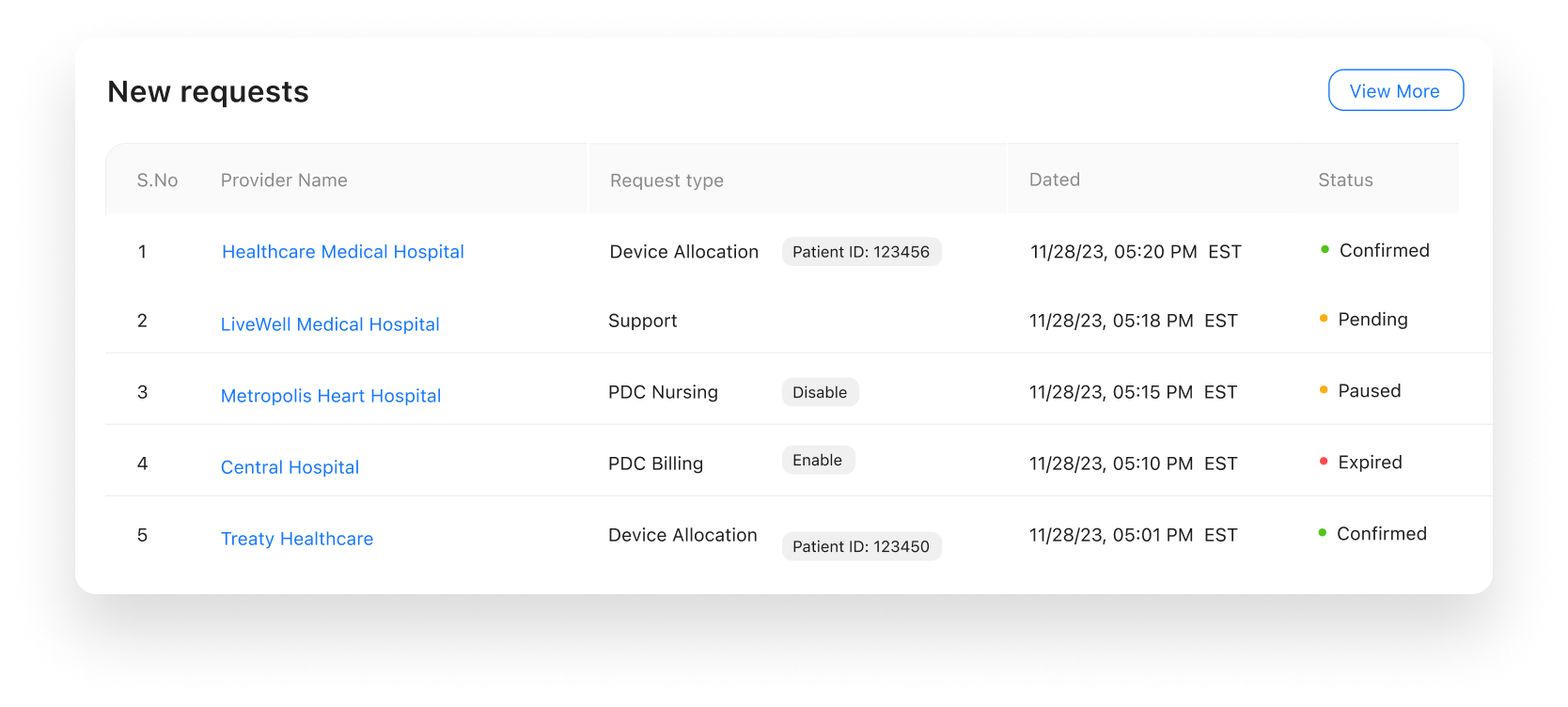The width and height of the screenshot is (1568, 707).
Task: Click the red Expired status dot
Action: click(x=1325, y=461)
